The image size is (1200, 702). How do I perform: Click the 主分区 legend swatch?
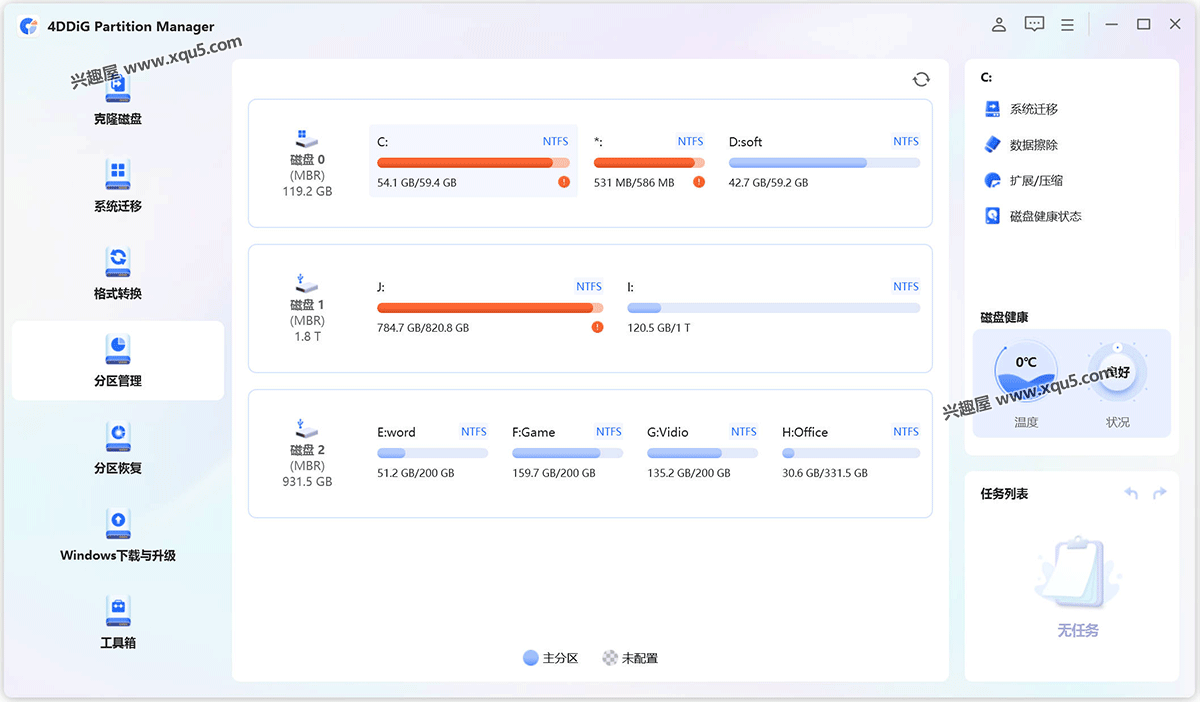pyautogui.click(x=531, y=658)
